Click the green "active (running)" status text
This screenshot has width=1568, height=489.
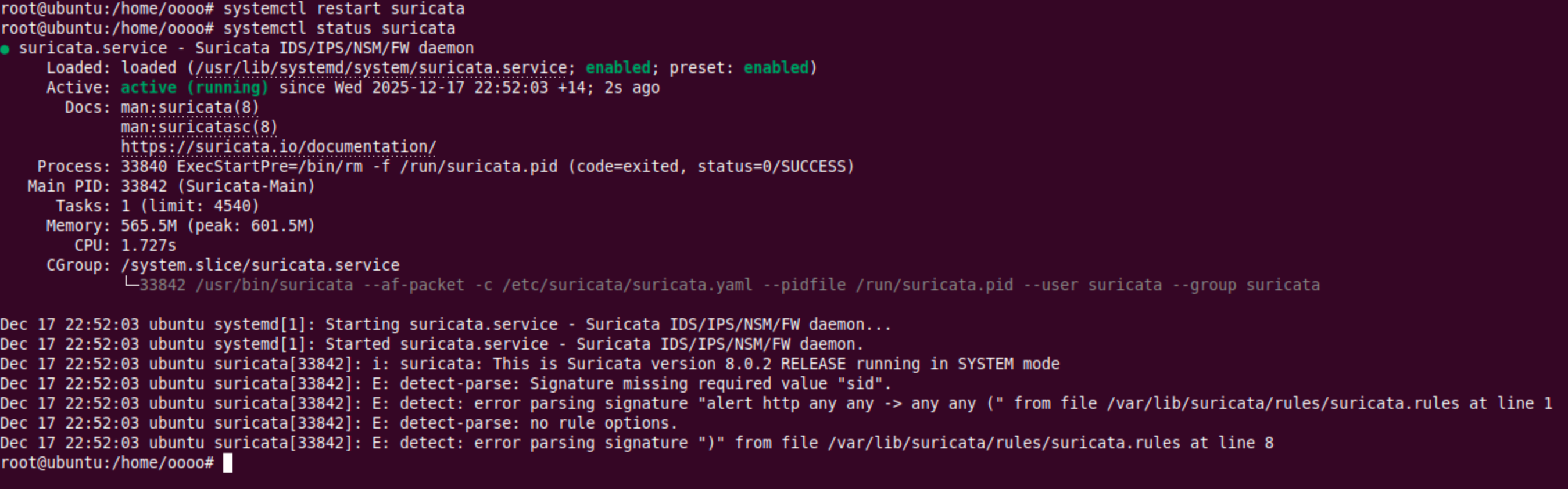194,88
